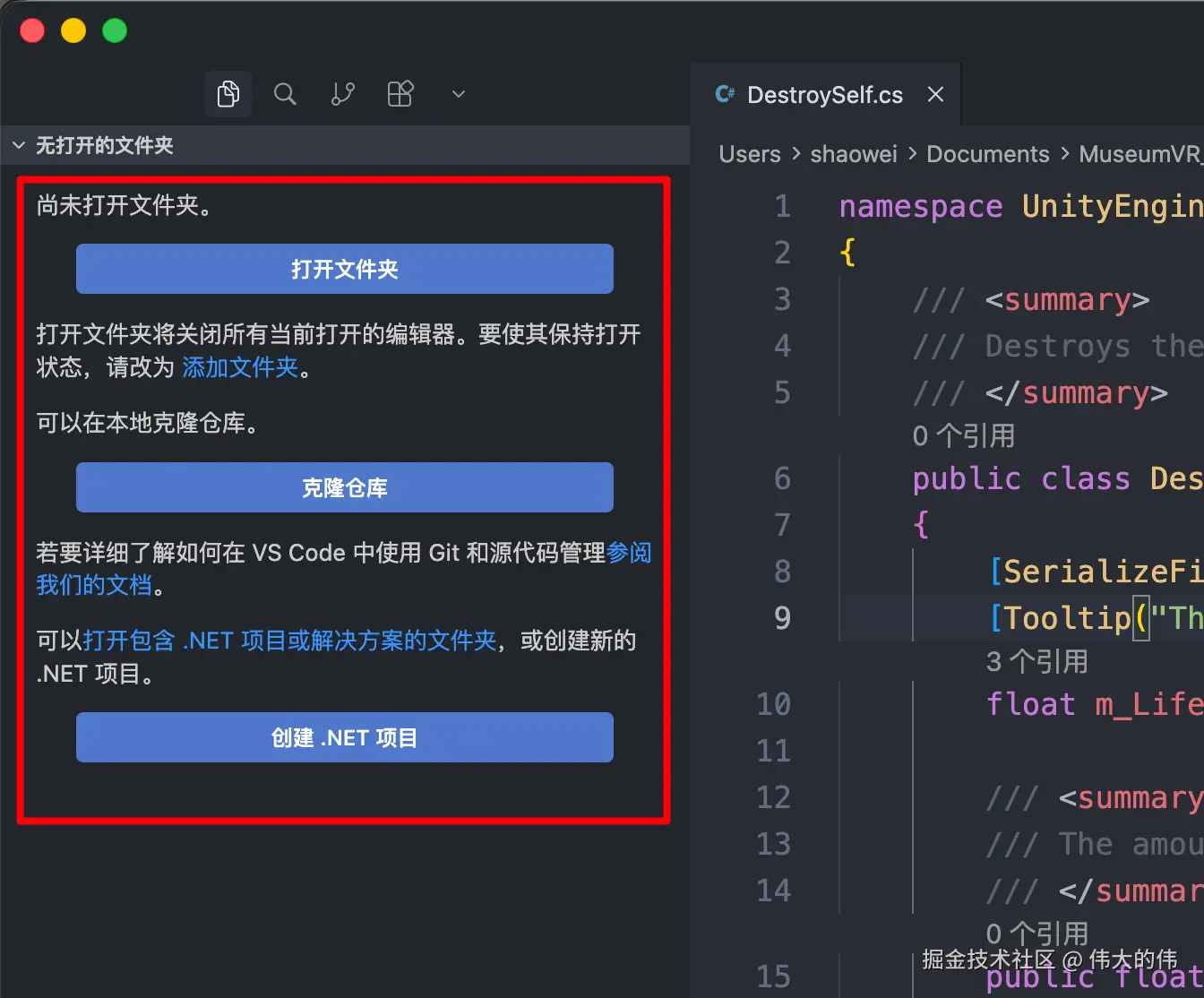Image resolution: width=1204 pixels, height=998 pixels.
Task: Close the DestroySelf.cs tab
Action: click(935, 94)
